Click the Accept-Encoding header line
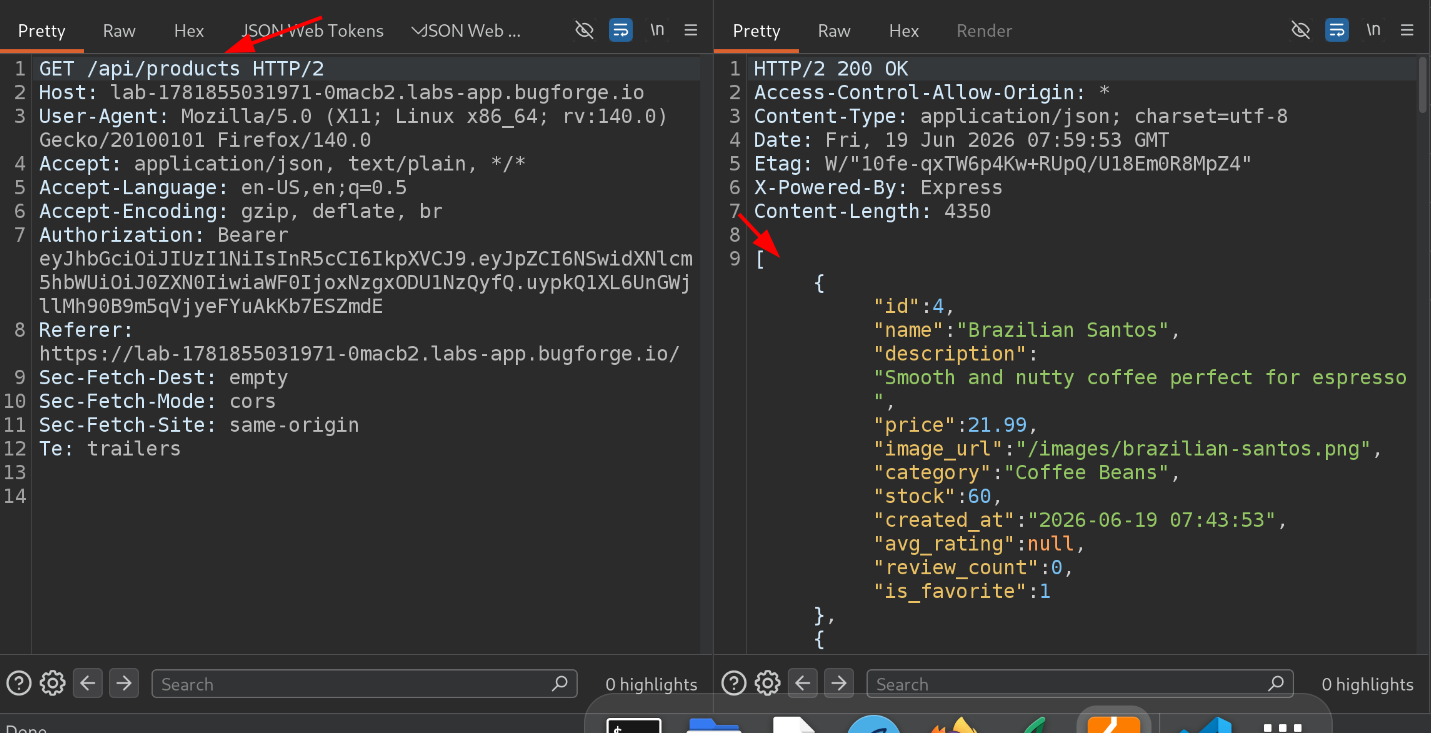This screenshot has width=1431, height=733. [241, 212]
